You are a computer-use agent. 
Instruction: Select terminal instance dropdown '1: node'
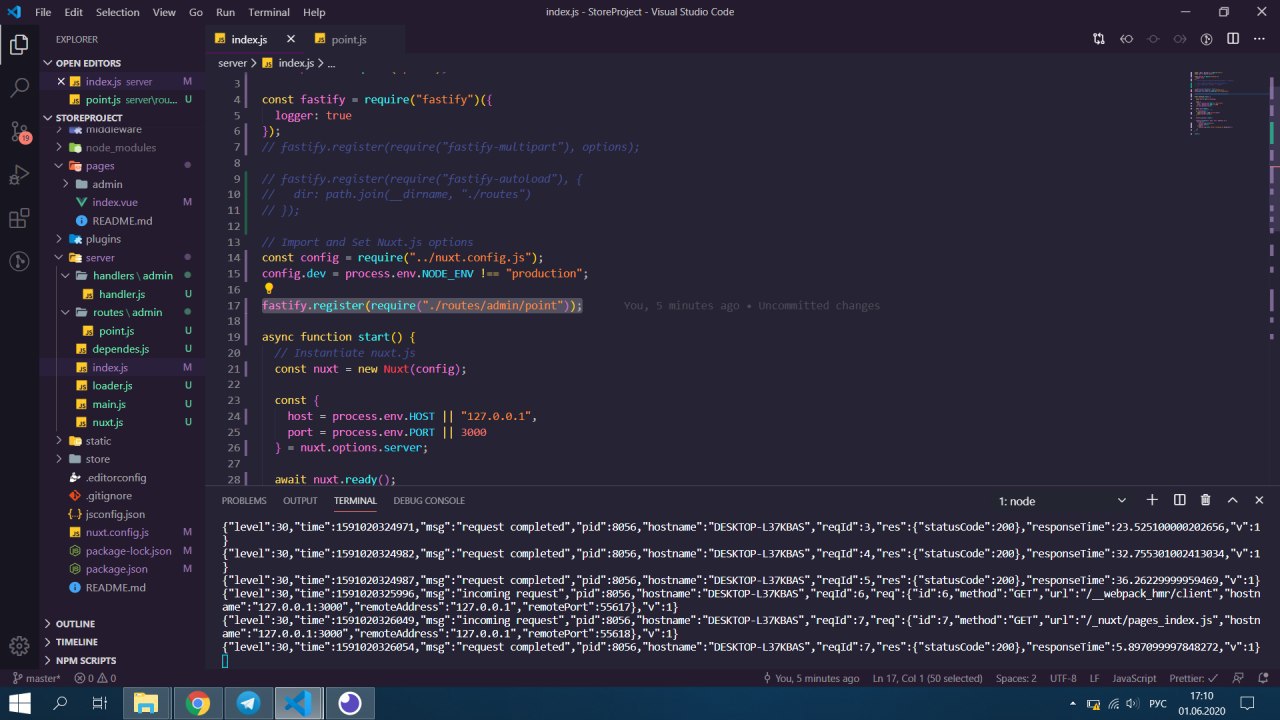[x=1060, y=501]
